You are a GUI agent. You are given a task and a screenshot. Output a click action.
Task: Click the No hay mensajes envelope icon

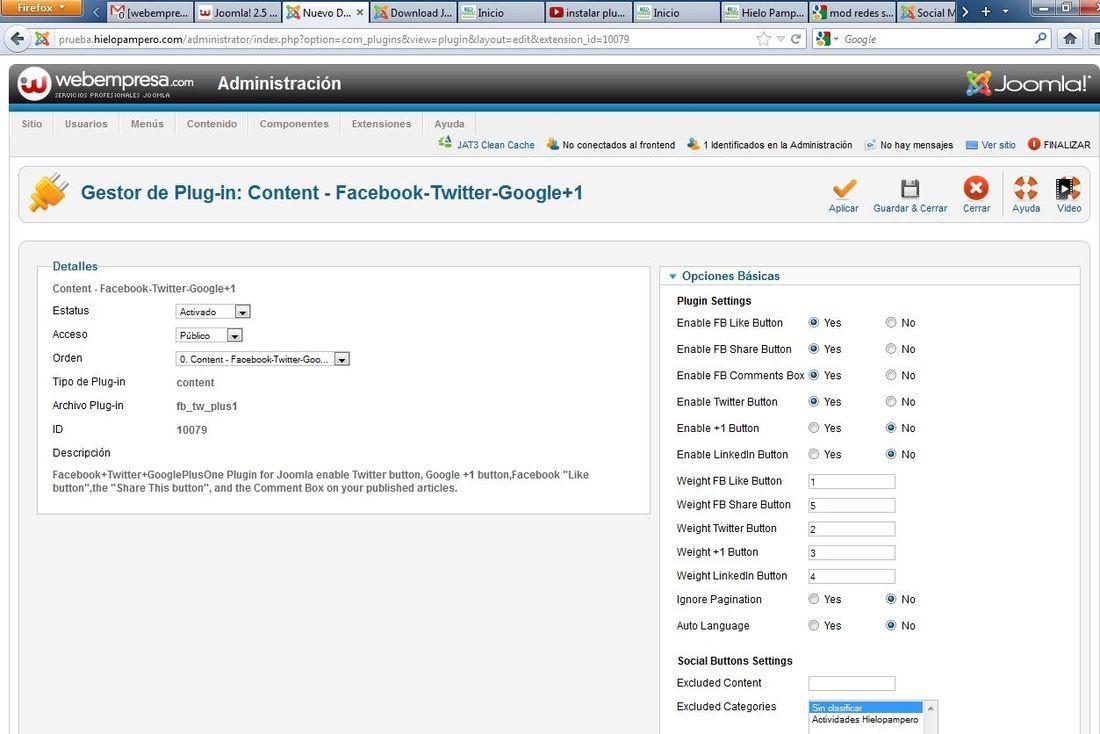(x=870, y=145)
